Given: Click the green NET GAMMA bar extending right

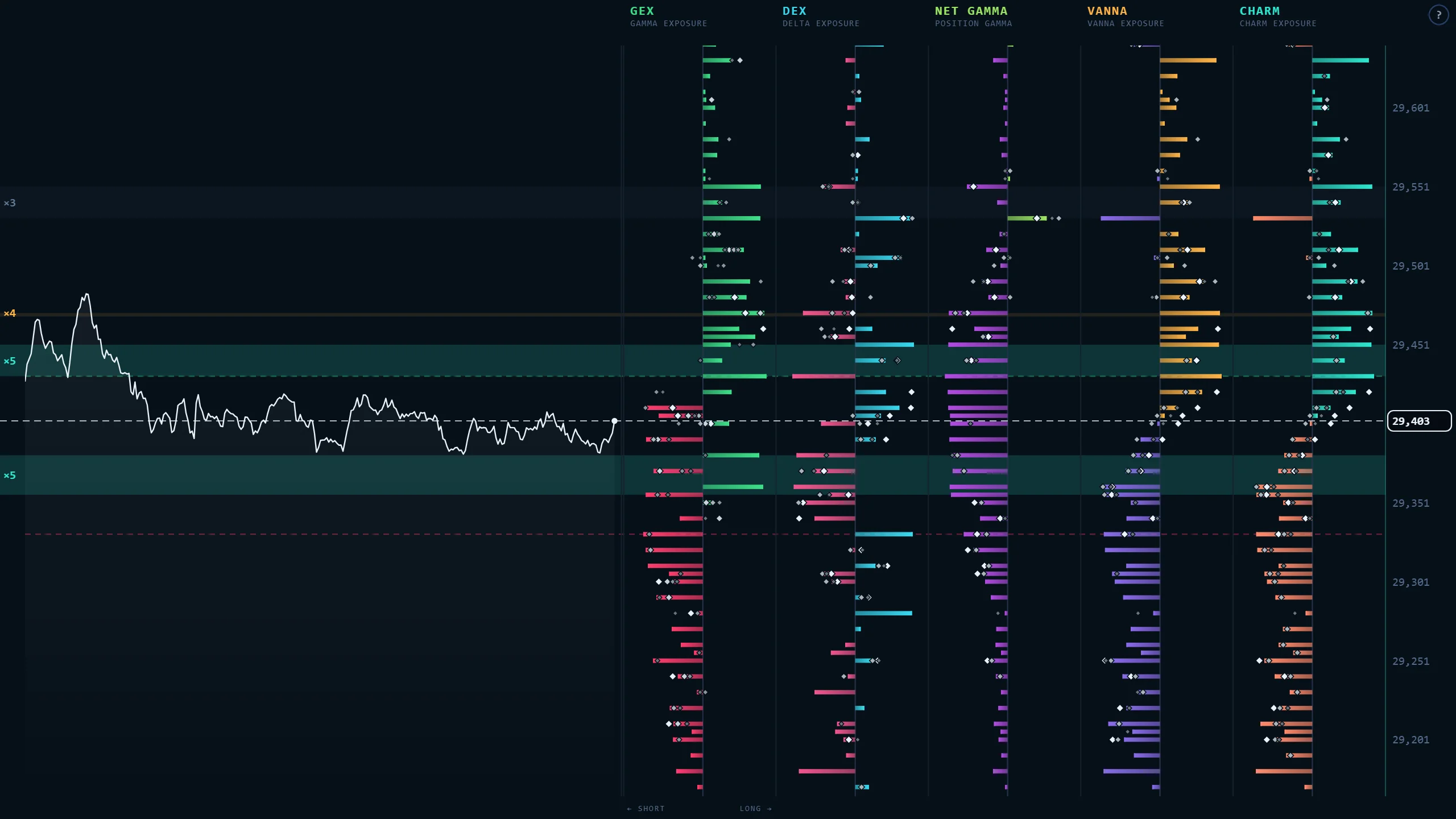Looking at the screenshot, I should (1027, 218).
